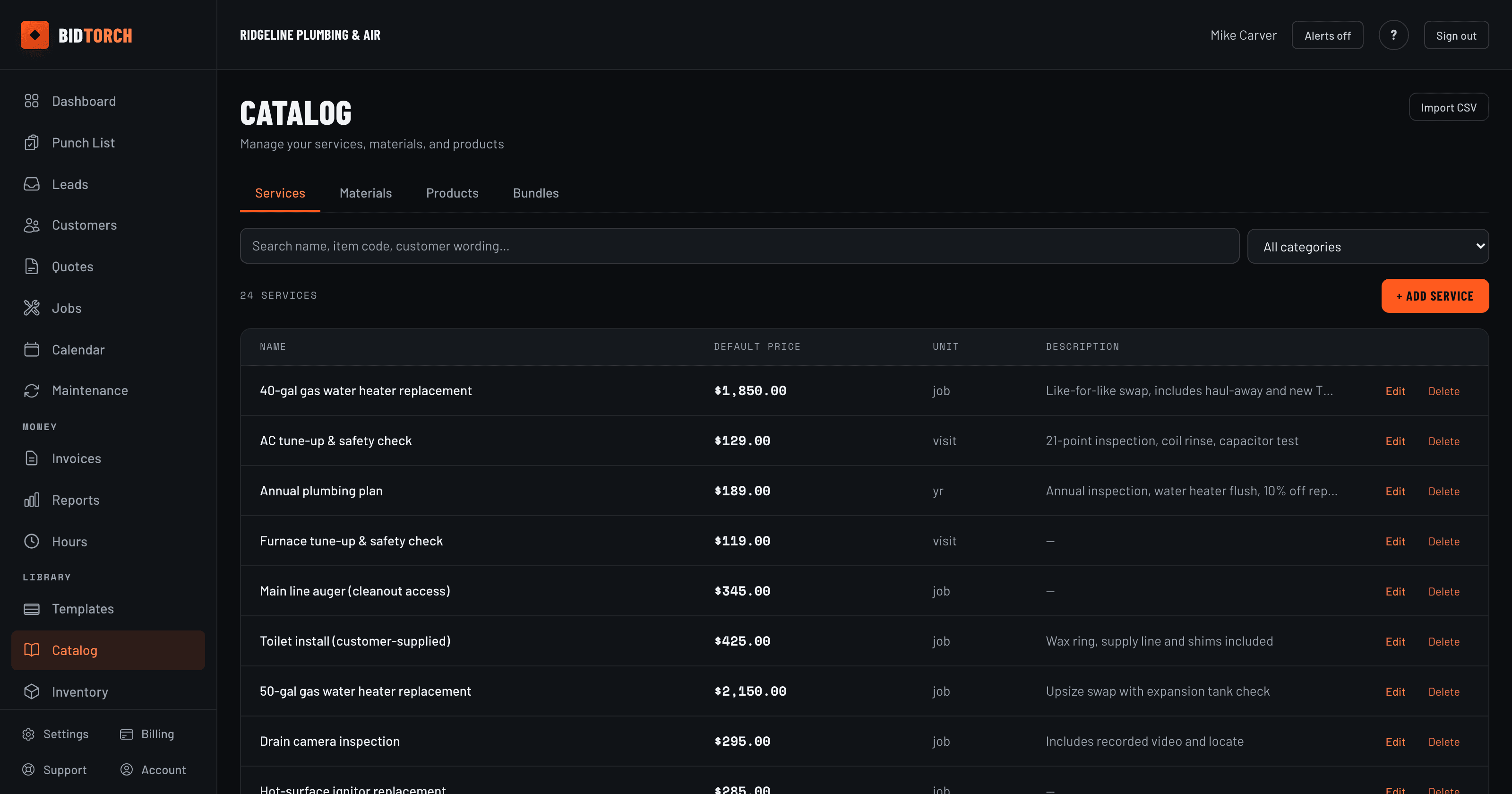Click the Customers people icon
This screenshot has height=794, width=1512.
coord(32,225)
